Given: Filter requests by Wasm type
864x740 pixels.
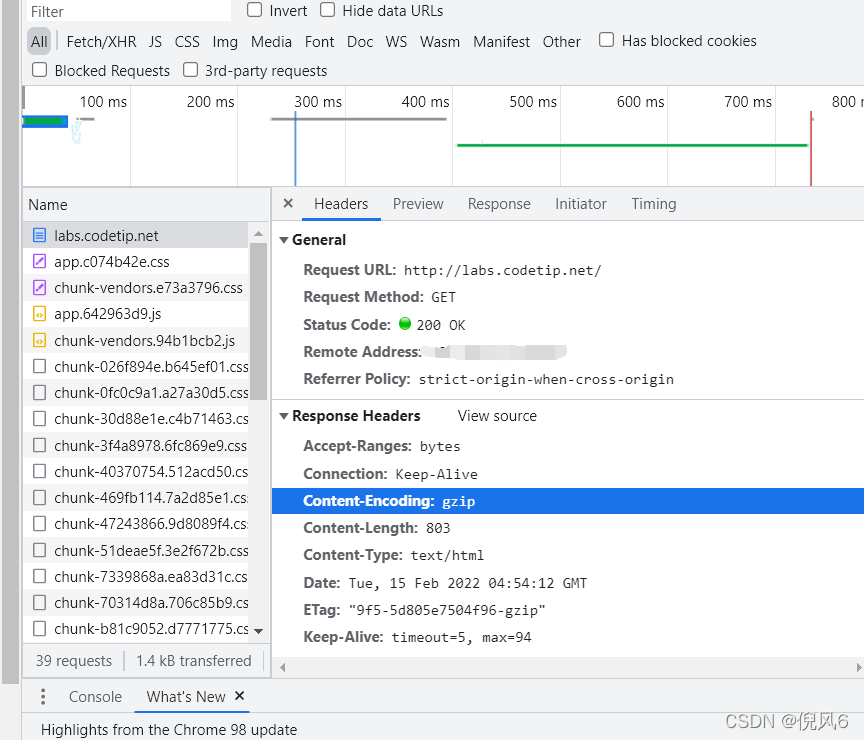Looking at the screenshot, I should pos(440,41).
